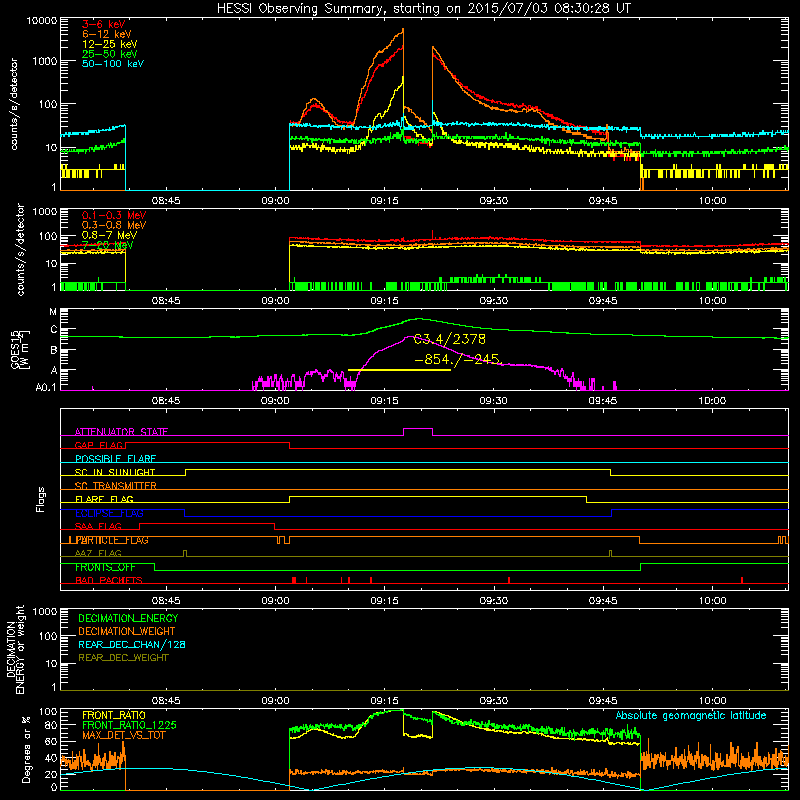Click the M class label on GOES axis

[53, 312]
